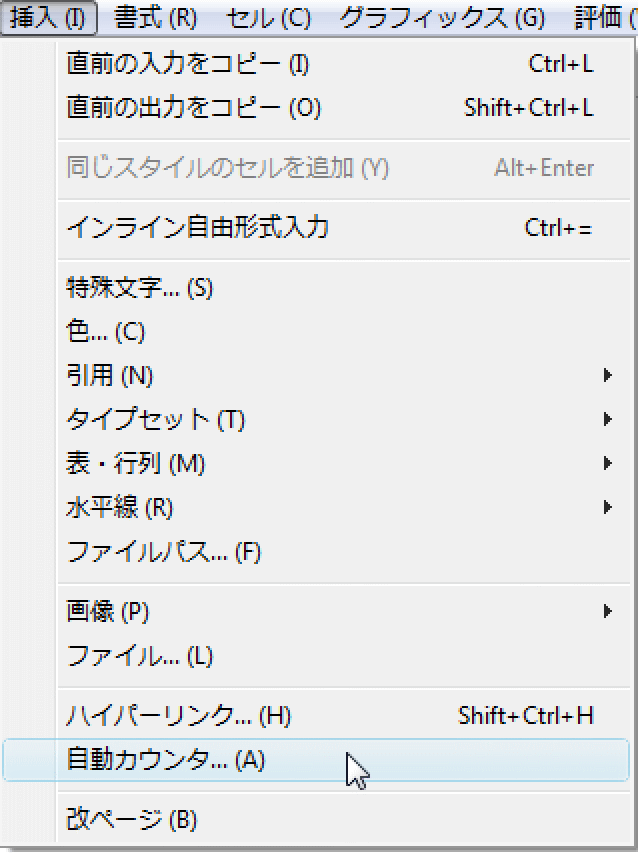Open the 評価 menu in the menu bar
Viewport: 640px width, 854px height.
click(x=605, y=18)
